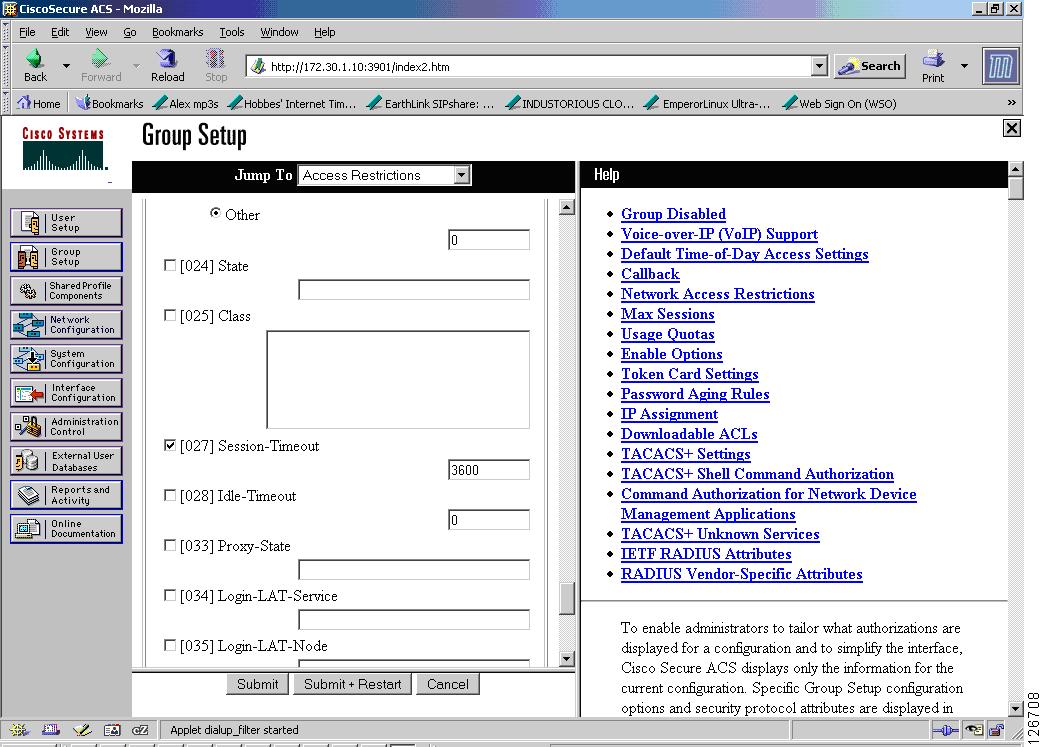Open the Go menu
1042x747 pixels.
pos(130,32)
